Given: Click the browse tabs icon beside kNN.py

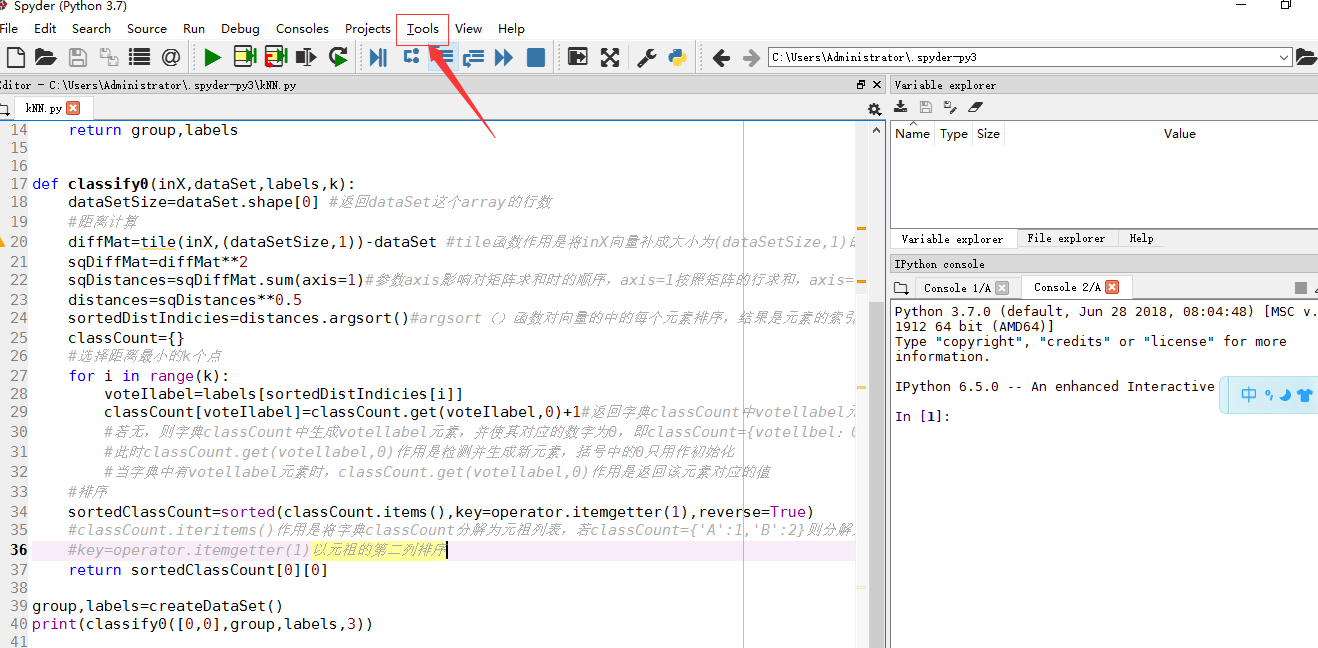Looking at the screenshot, I should coord(4,108).
